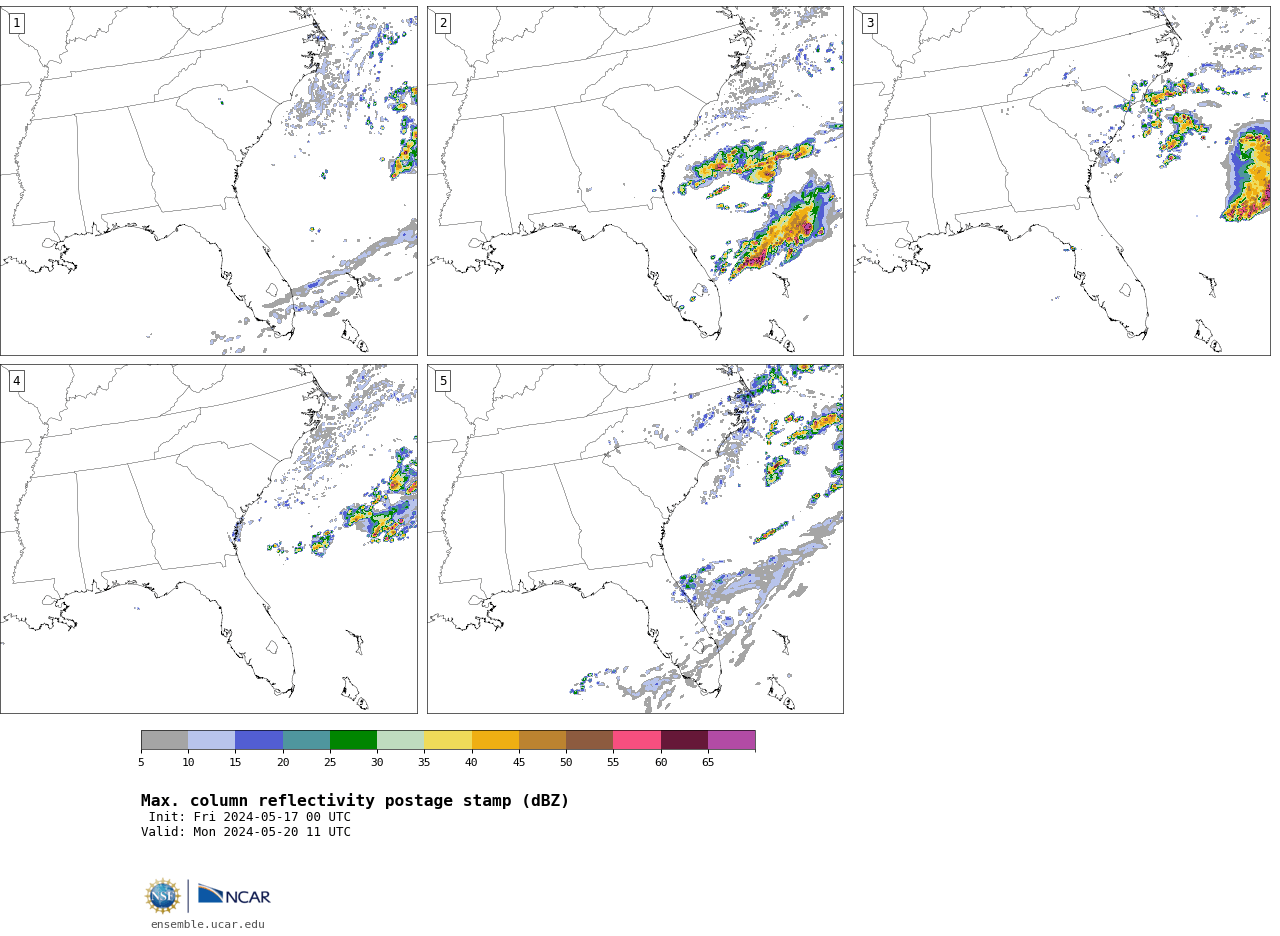Click the number 5 panel label

443,381
